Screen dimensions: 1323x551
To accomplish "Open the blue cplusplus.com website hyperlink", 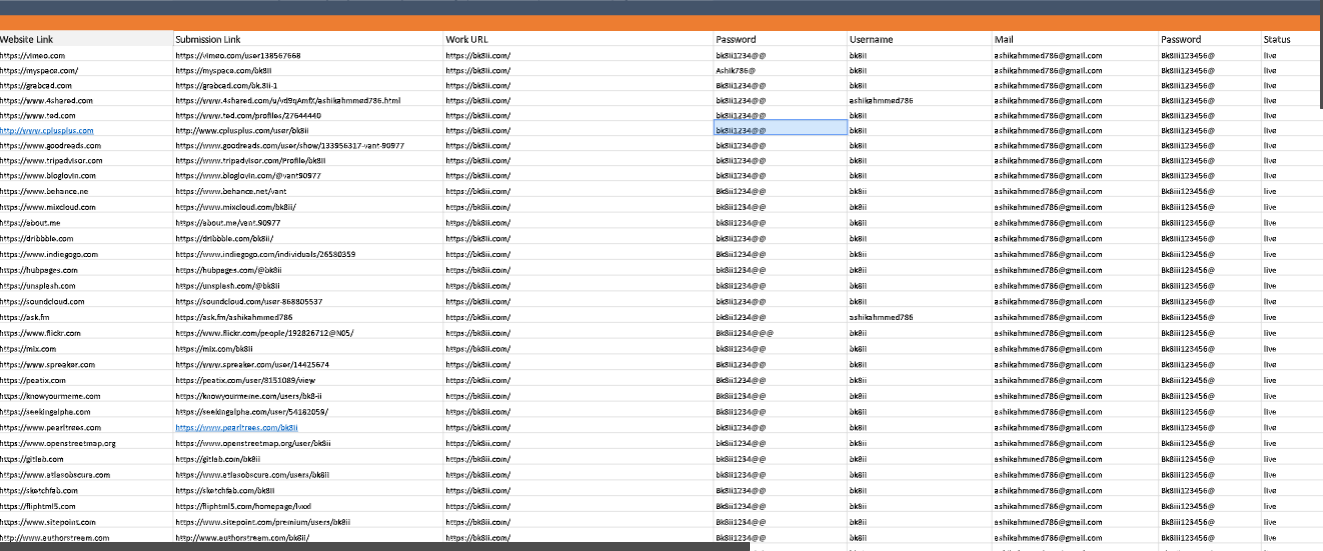I will point(47,131).
